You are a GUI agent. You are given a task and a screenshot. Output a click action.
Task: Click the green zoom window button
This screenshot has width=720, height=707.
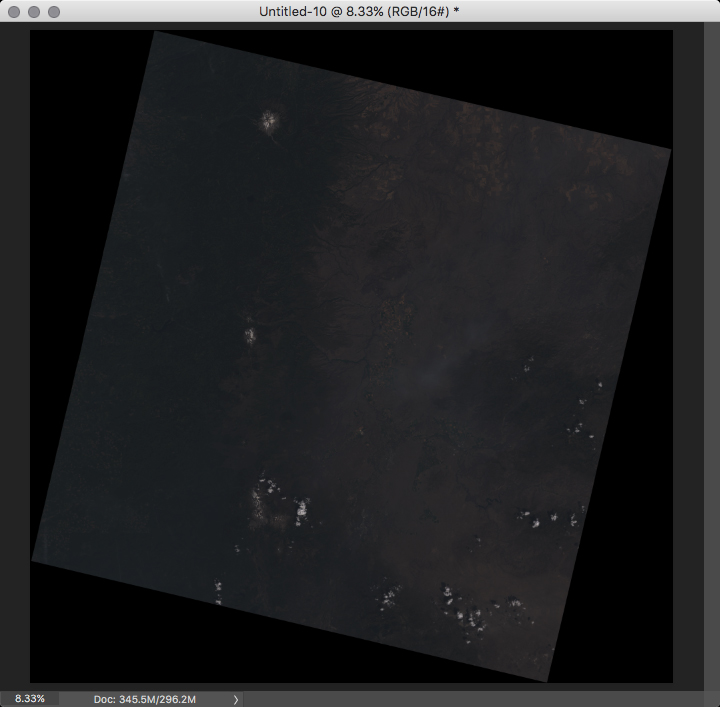54,12
